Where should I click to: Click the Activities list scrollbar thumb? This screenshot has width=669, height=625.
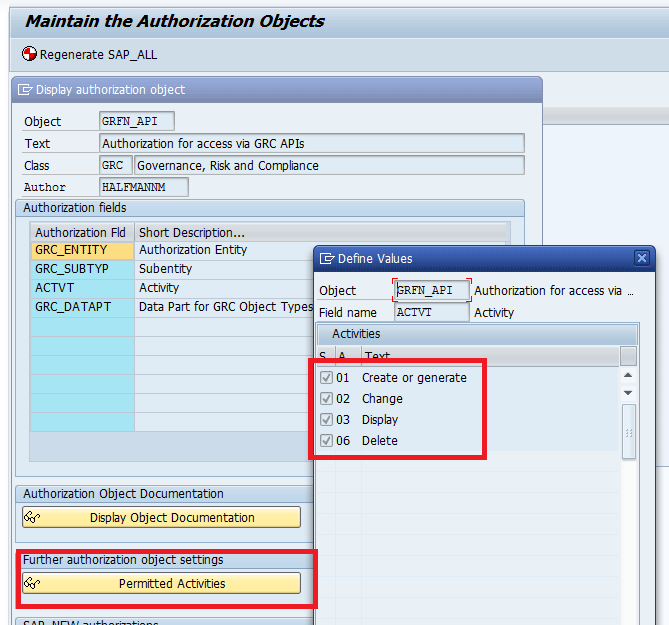click(629, 432)
